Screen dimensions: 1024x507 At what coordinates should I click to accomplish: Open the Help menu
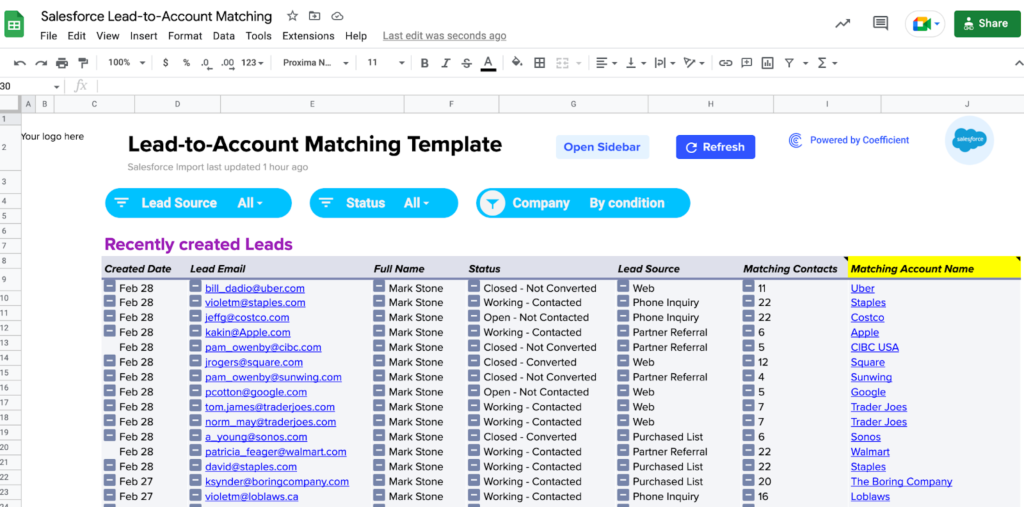click(x=356, y=36)
